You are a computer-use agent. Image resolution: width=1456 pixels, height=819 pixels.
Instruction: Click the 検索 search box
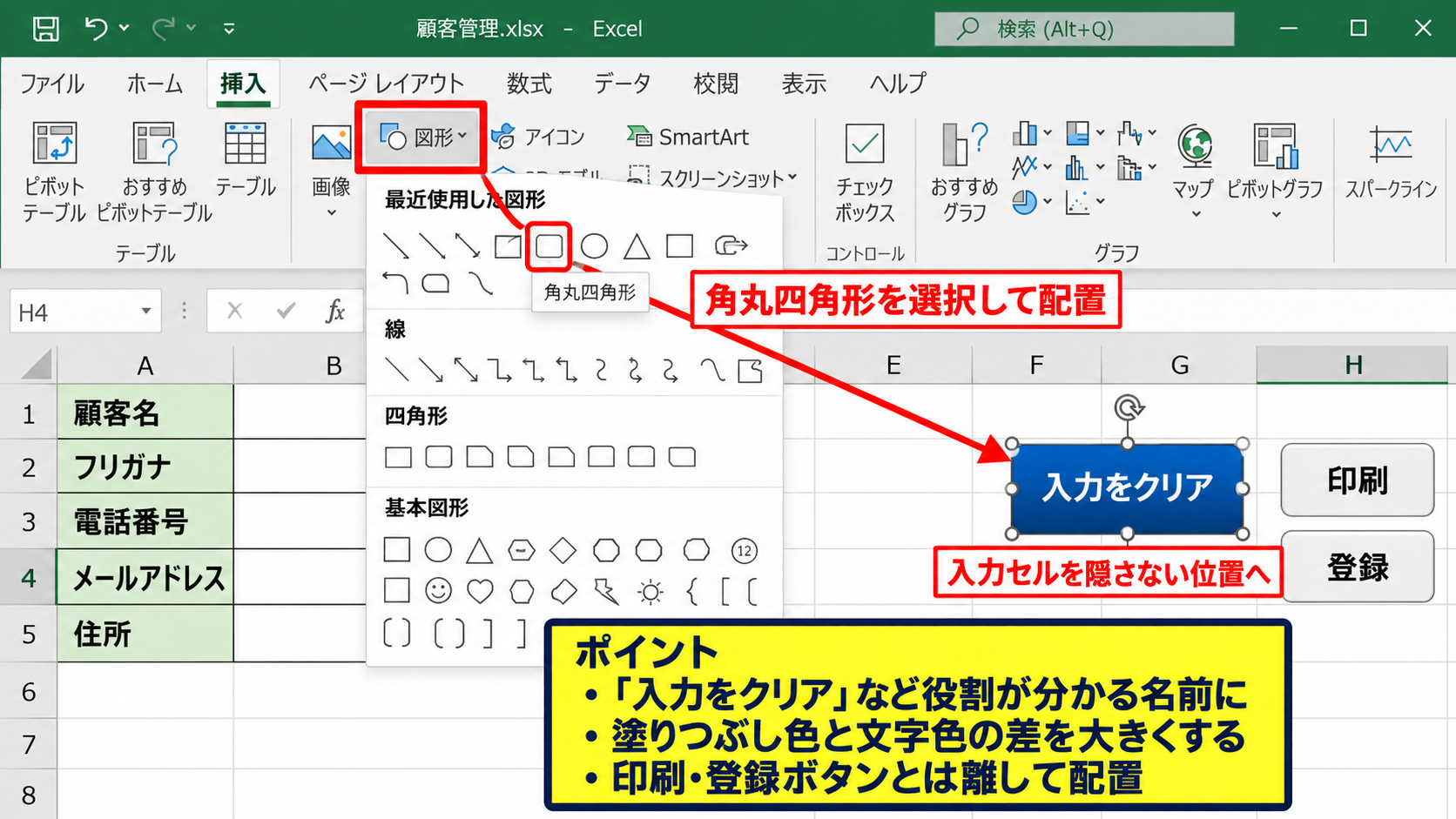coord(1084,29)
